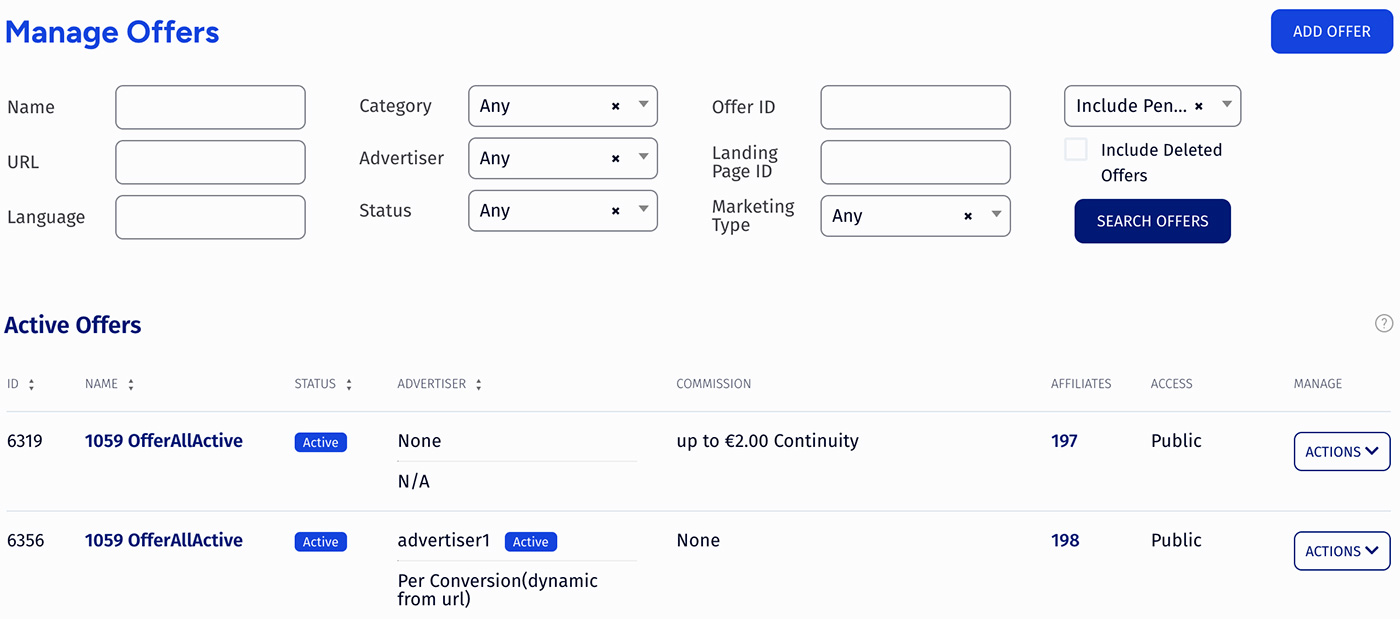Open the help question mark icon

point(1384,323)
